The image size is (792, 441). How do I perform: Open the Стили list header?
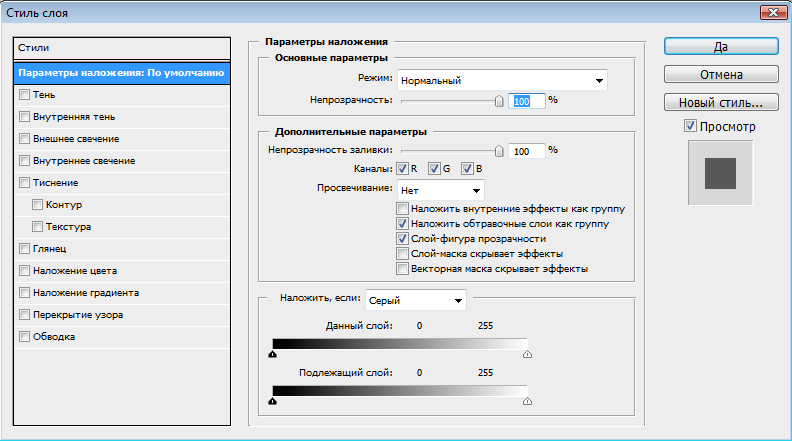pos(122,48)
